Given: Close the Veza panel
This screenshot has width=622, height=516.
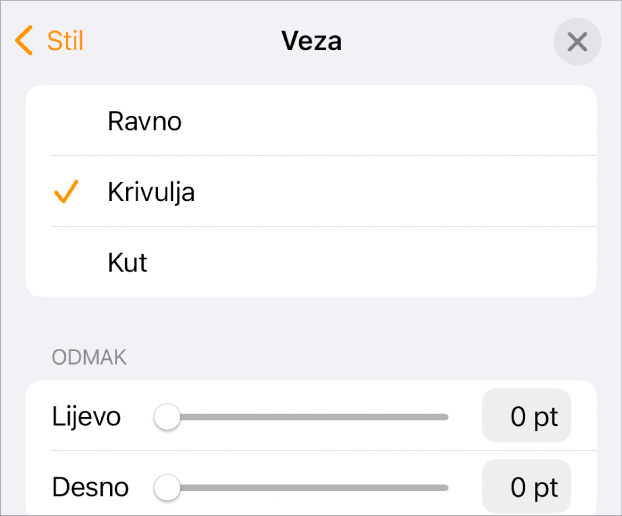Looking at the screenshot, I should pos(577,42).
